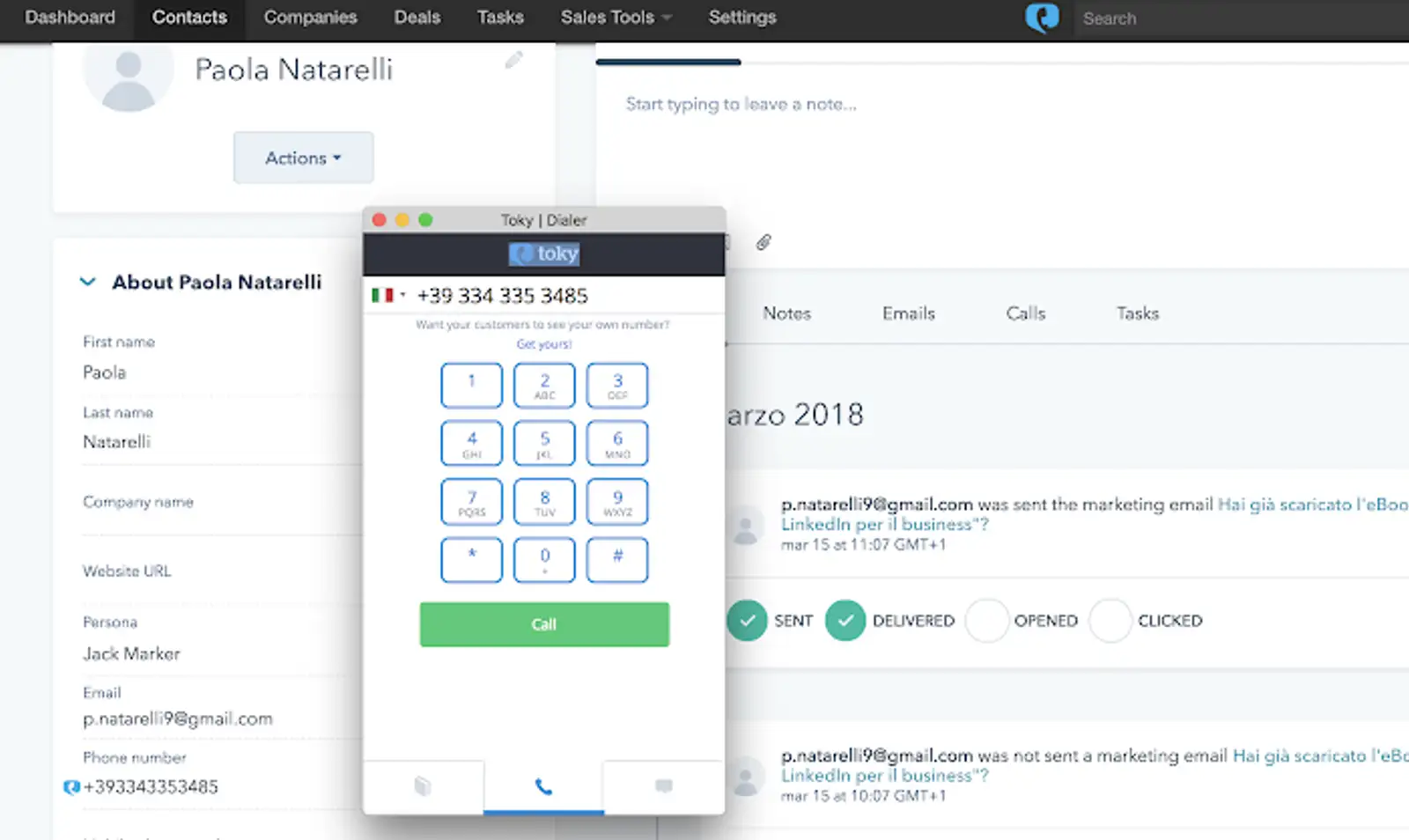Tap the 7 PQRS key on the dialer keypad
The width and height of the screenshot is (1409, 840).
coord(472,502)
